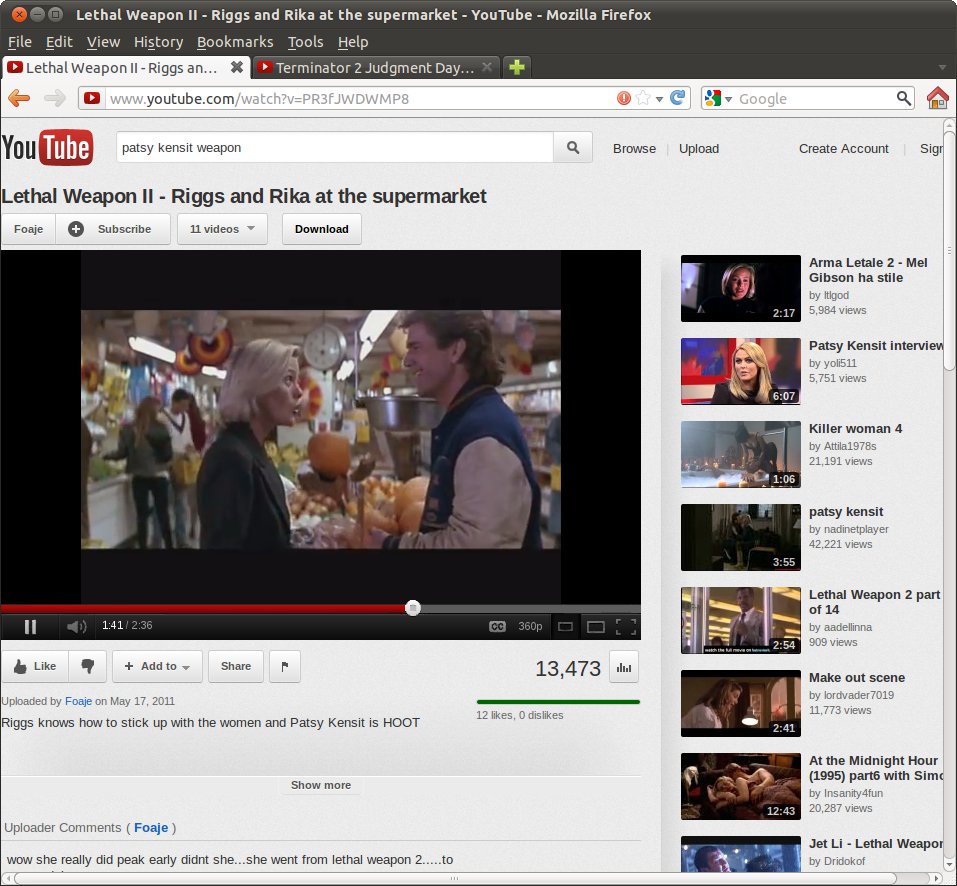The width and height of the screenshot is (957, 886).
Task: Show video statistics bar-chart icon
Action: click(624, 668)
